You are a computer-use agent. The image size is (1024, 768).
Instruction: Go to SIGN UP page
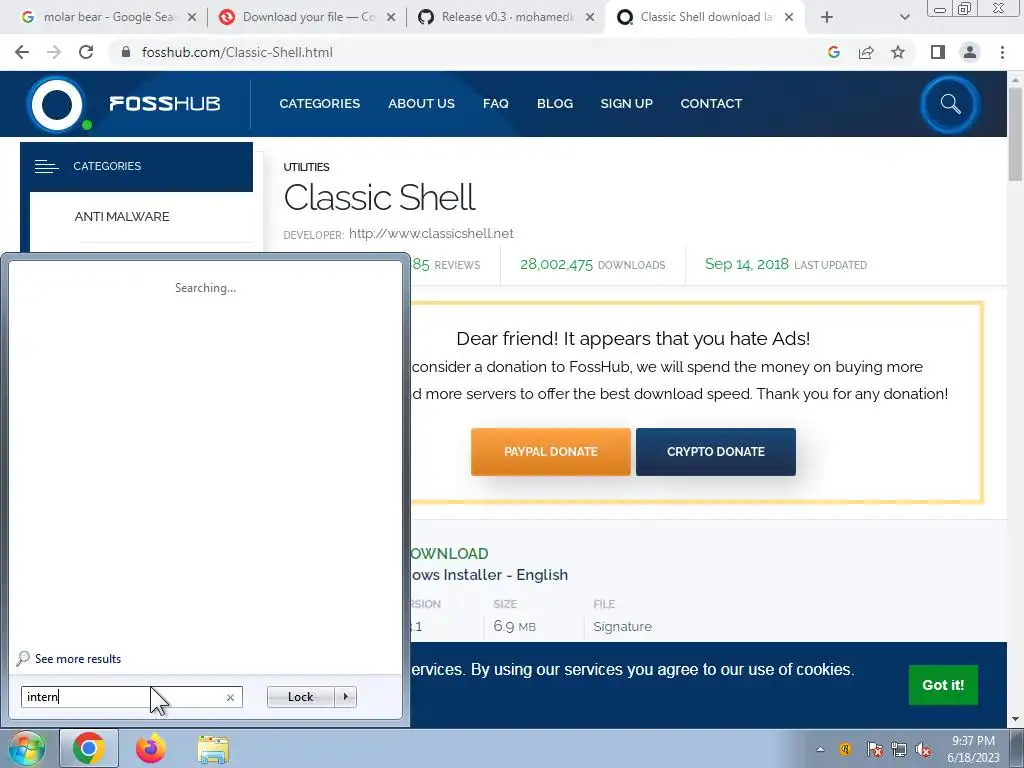[626, 104]
